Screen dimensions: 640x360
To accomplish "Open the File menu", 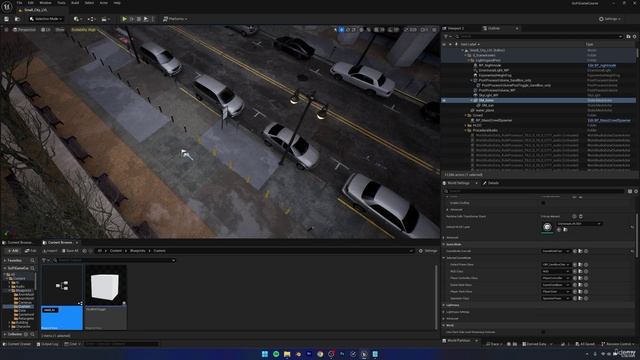I will click(x=19, y=3).
